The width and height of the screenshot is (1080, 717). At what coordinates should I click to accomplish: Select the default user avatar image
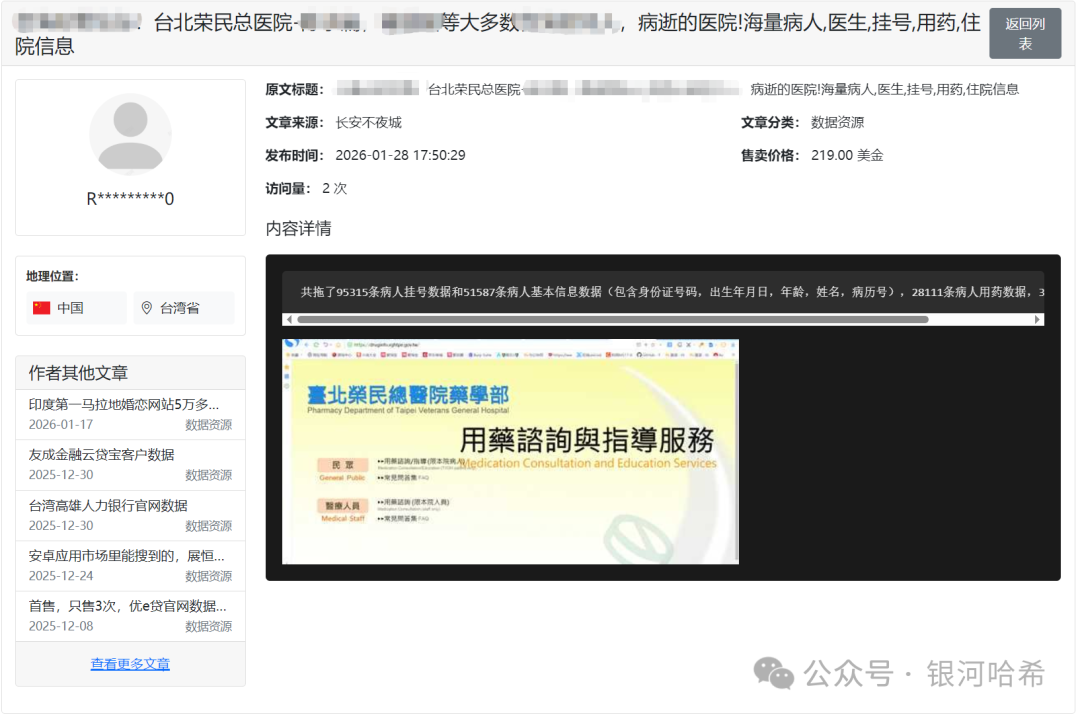[130, 135]
